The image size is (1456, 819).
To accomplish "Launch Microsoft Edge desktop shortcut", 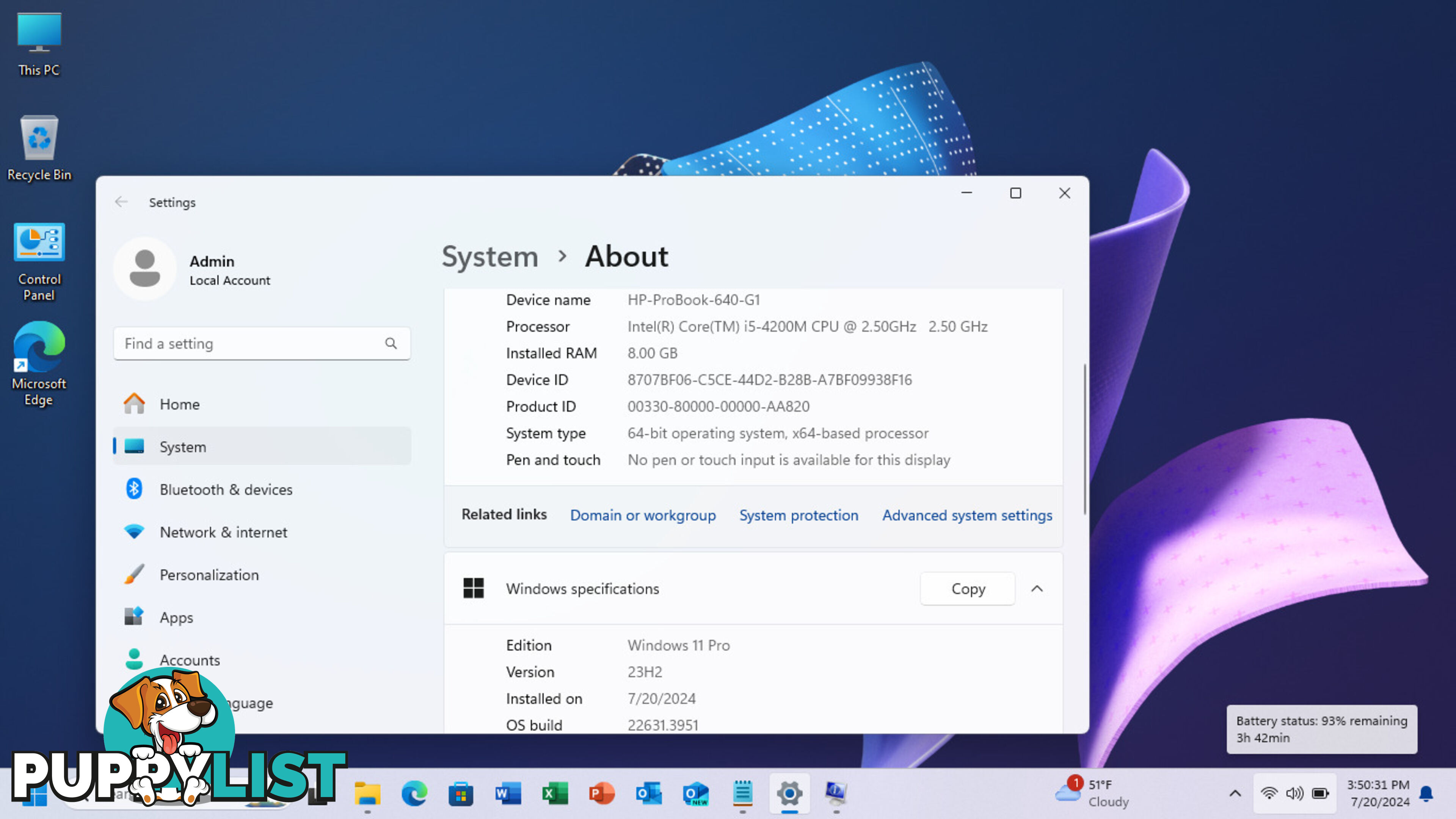I will coord(39,363).
